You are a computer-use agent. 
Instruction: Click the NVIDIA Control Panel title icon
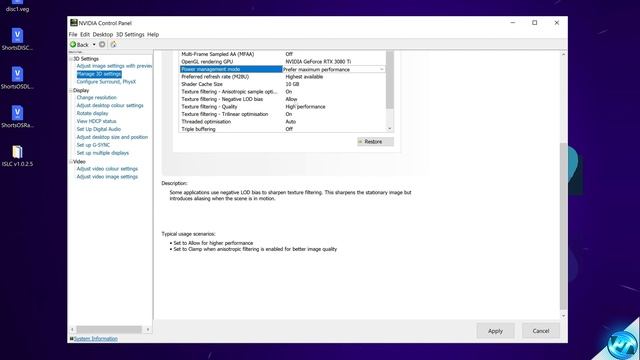point(73,23)
